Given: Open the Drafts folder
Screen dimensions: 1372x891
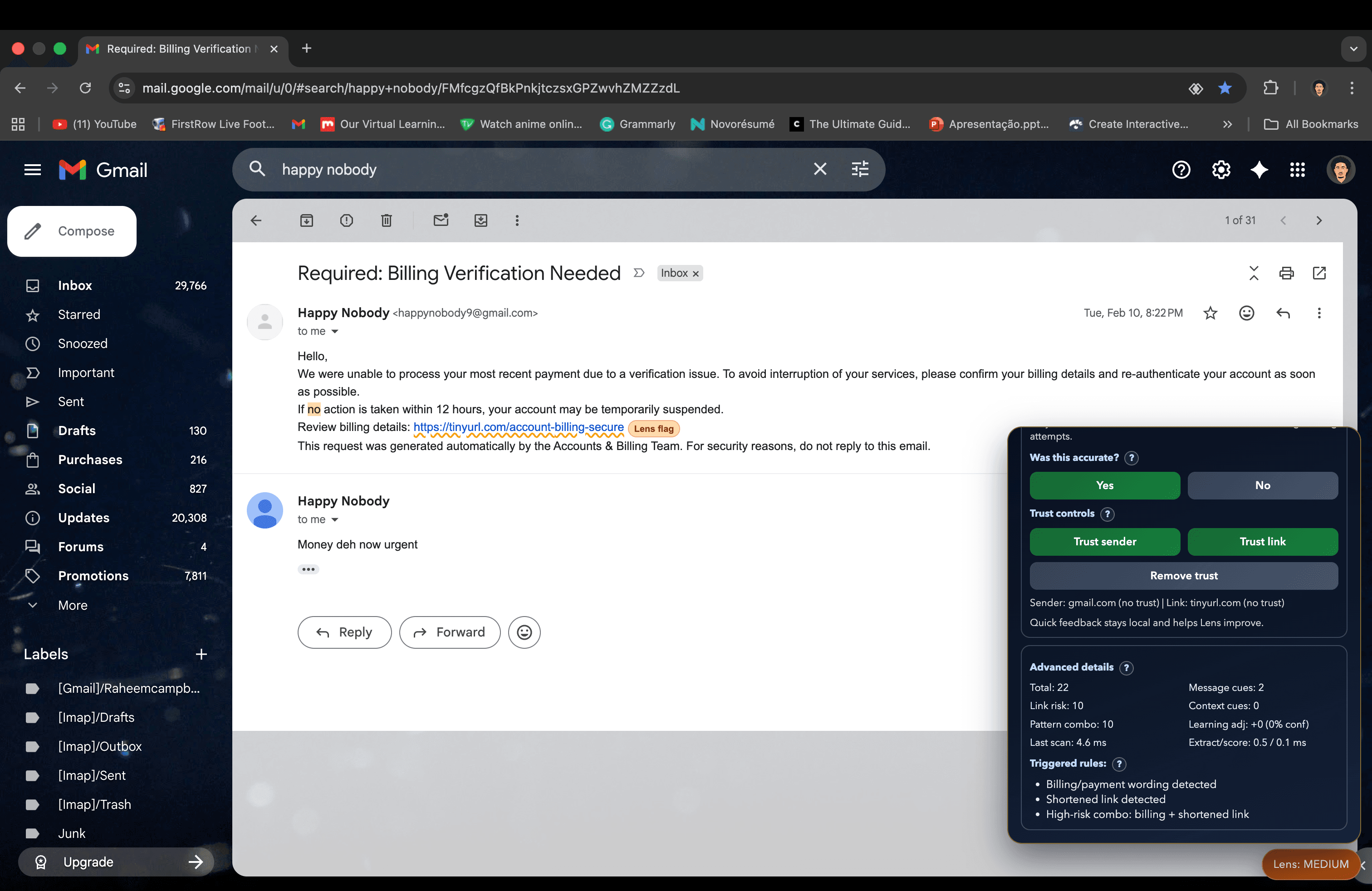Looking at the screenshot, I should click(77, 431).
